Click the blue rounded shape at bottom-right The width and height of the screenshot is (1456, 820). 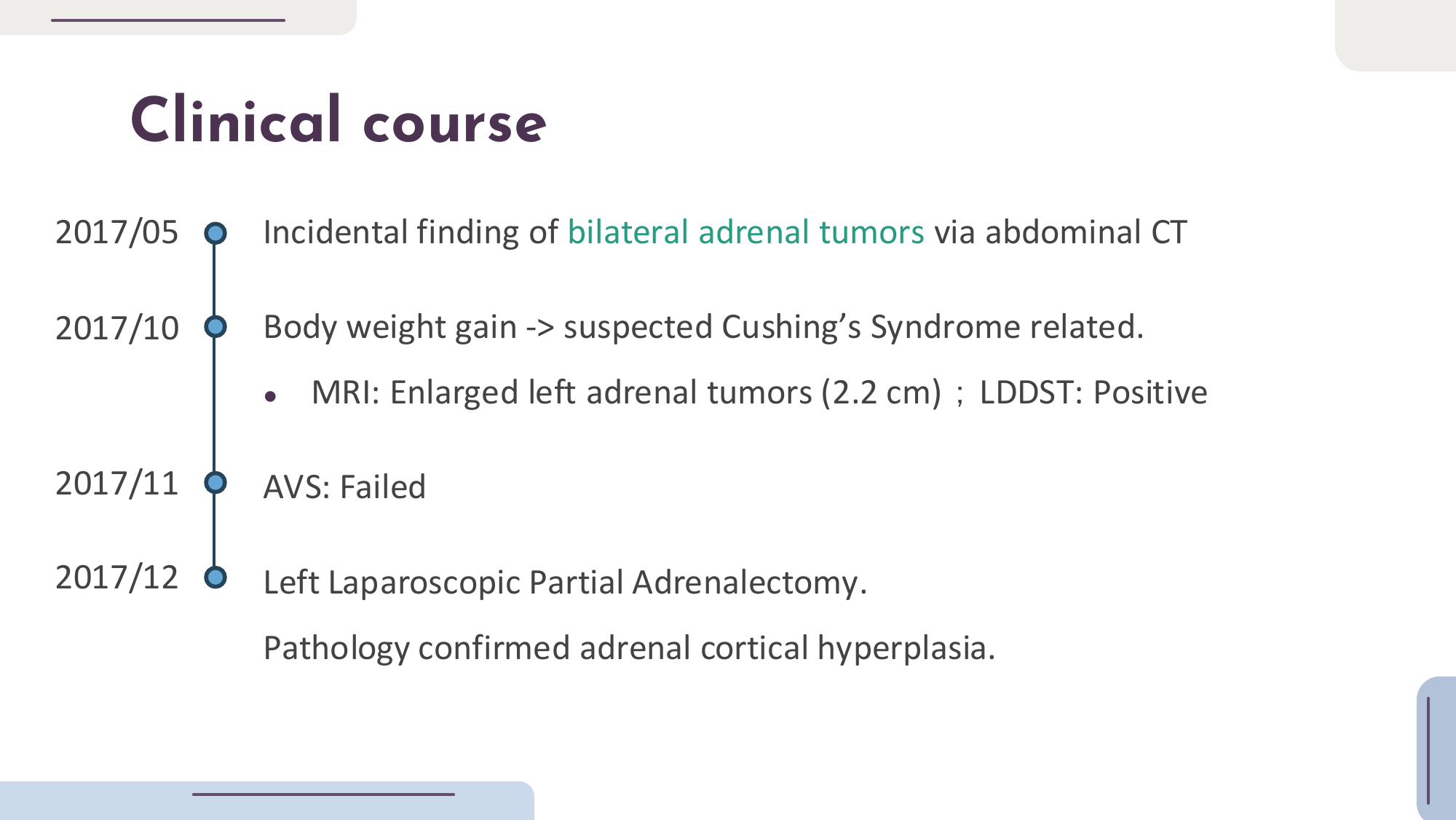[x=1436, y=749]
